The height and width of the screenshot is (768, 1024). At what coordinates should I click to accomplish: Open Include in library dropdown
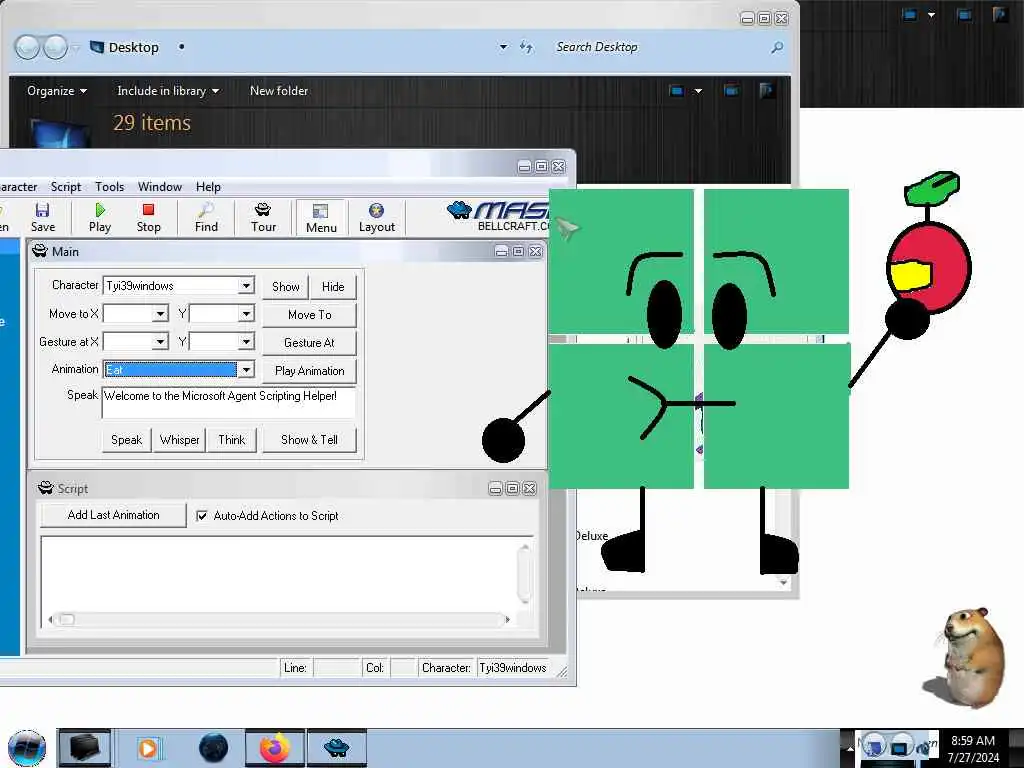168,91
